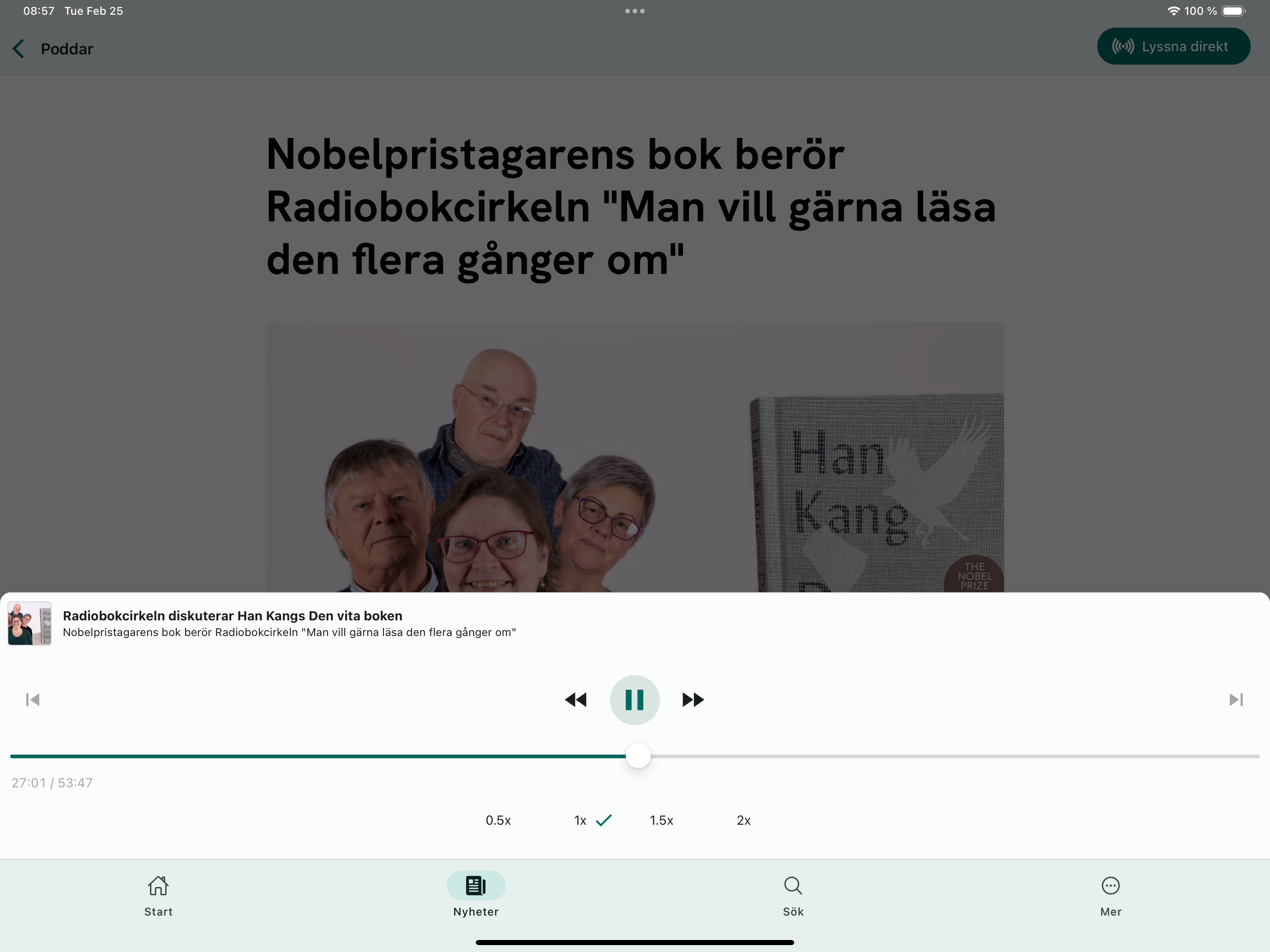Skip to next track icon
The width and height of the screenshot is (1270, 952).
1236,700
